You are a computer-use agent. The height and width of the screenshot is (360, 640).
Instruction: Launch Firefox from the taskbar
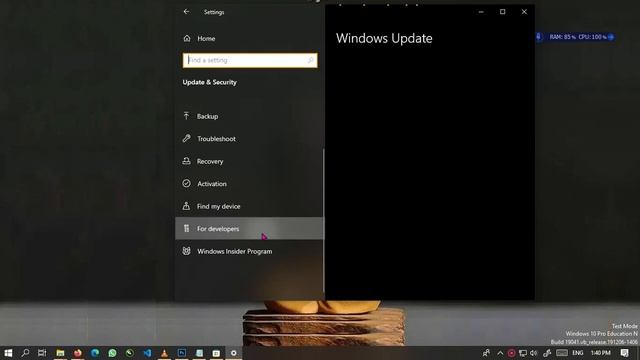(x=78, y=353)
